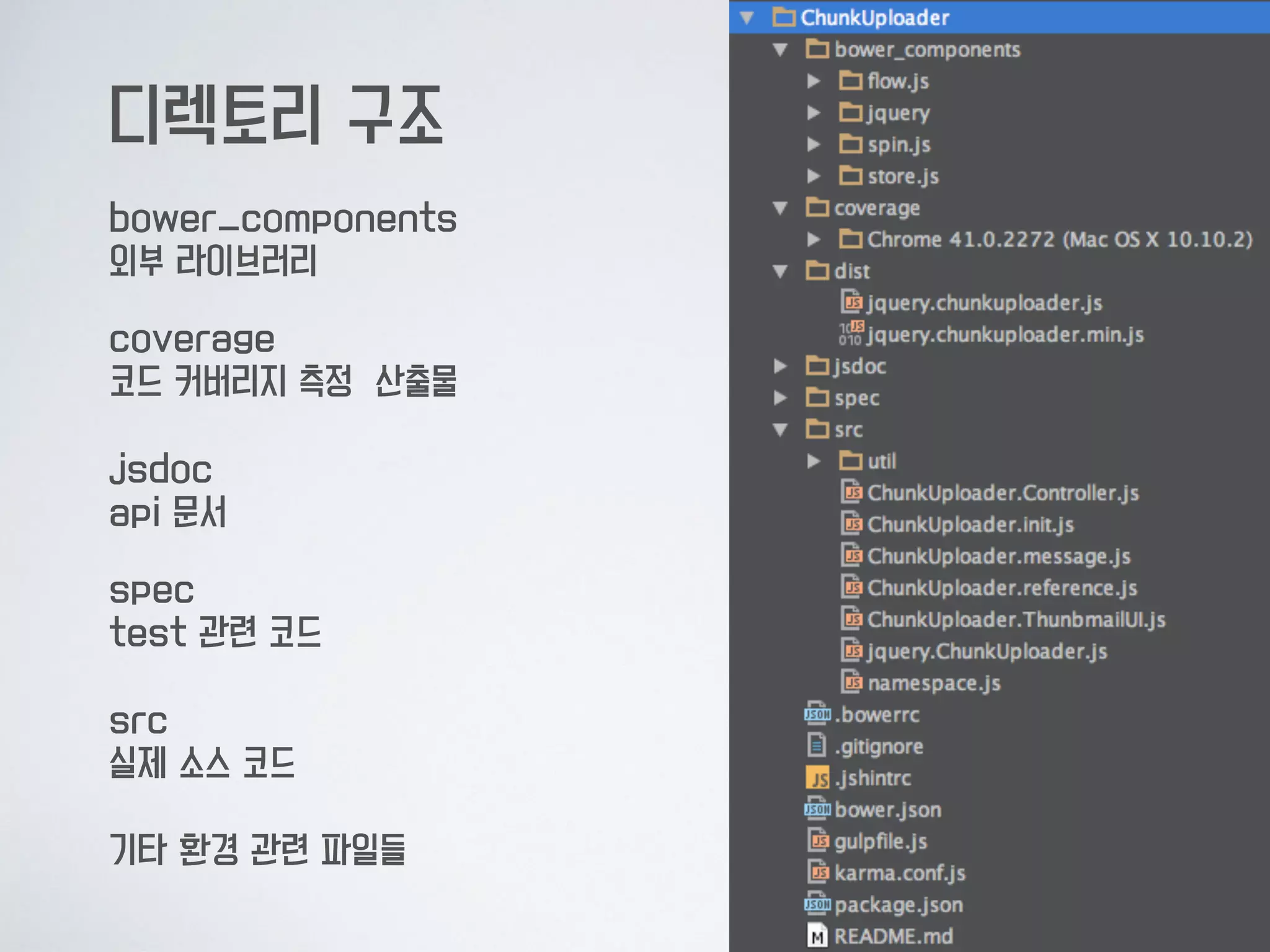Expand the spin.js folder arrow
The height and width of the screenshot is (952, 1270).
(x=814, y=144)
